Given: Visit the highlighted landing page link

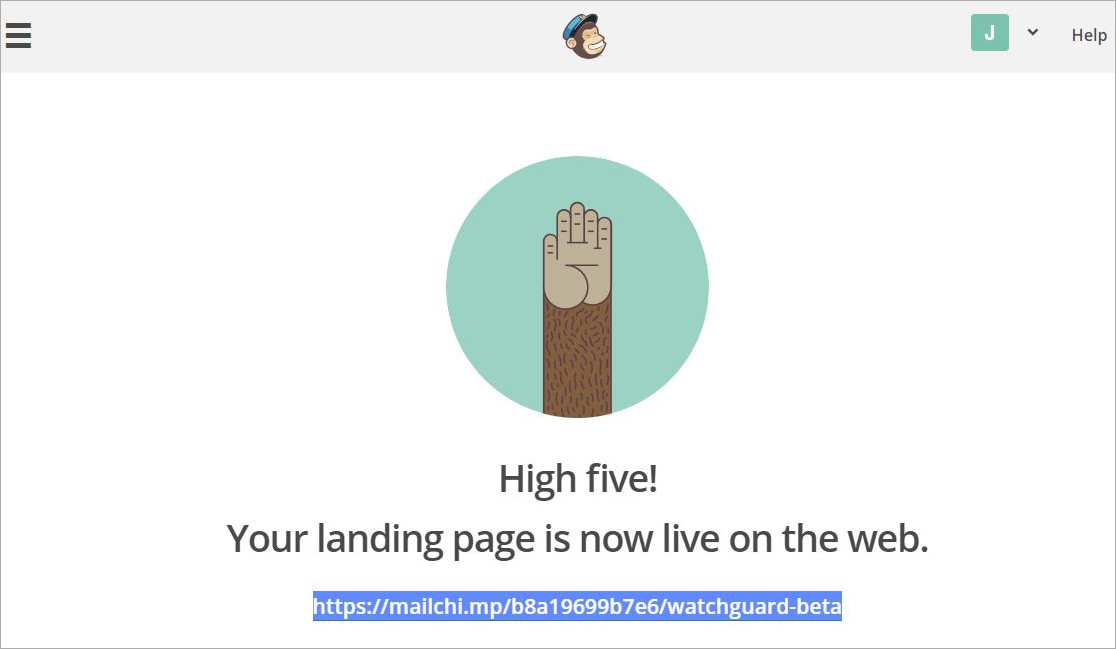Looking at the screenshot, I should click(x=577, y=606).
